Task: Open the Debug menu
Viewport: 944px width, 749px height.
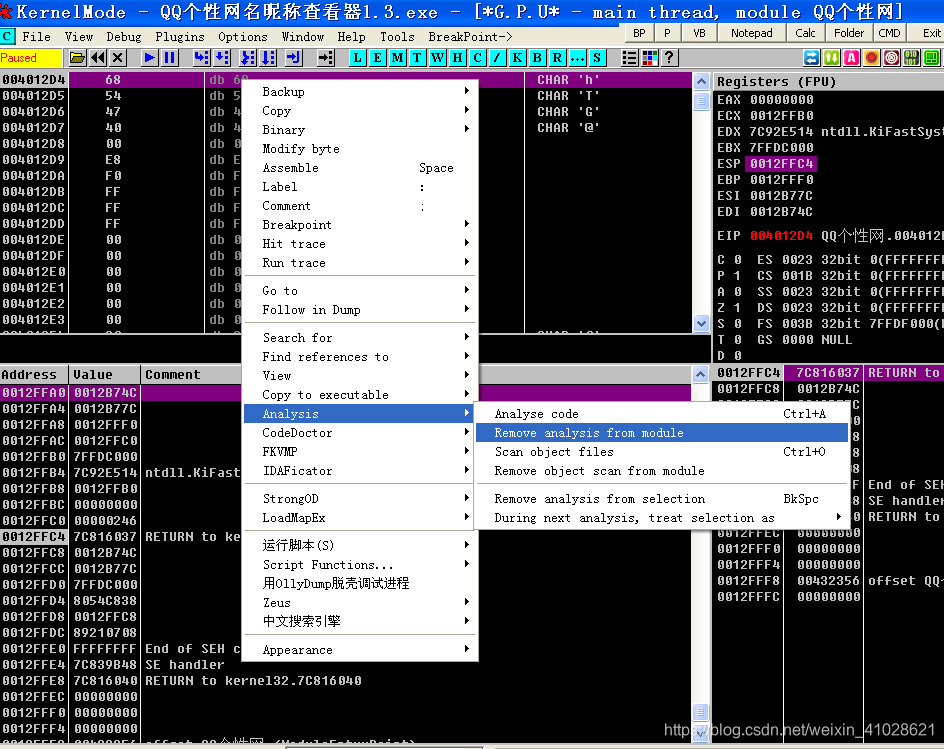Action: pyautogui.click(x=123, y=37)
